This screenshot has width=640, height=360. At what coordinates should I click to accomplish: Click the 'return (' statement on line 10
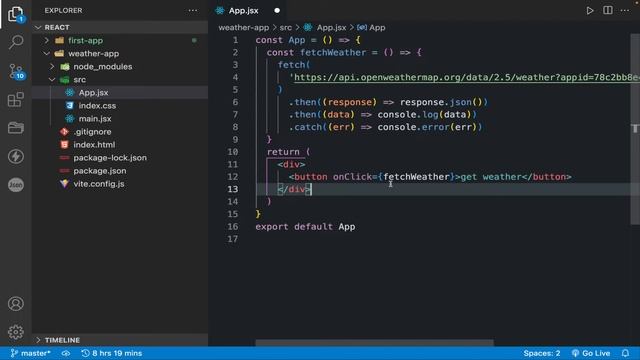click(x=289, y=152)
